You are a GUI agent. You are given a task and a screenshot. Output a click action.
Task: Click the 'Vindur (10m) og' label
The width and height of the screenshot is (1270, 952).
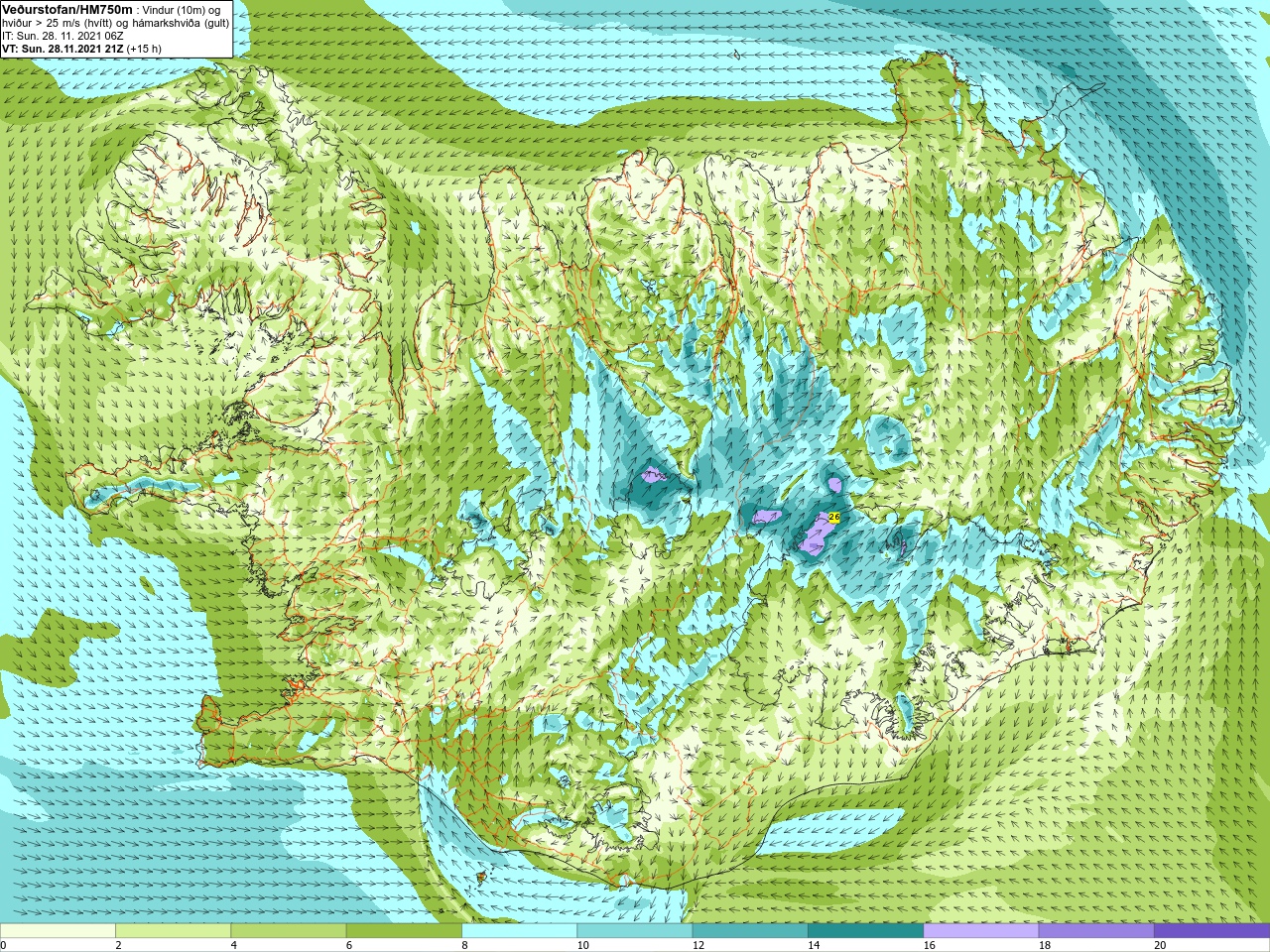pos(181,10)
